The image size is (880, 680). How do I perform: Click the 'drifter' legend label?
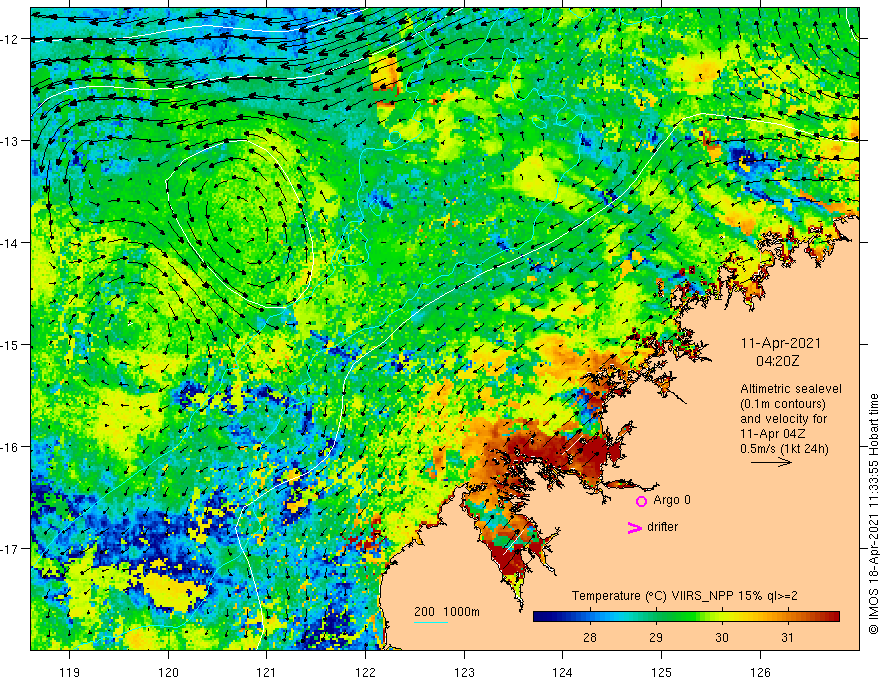tap(662, 527)
